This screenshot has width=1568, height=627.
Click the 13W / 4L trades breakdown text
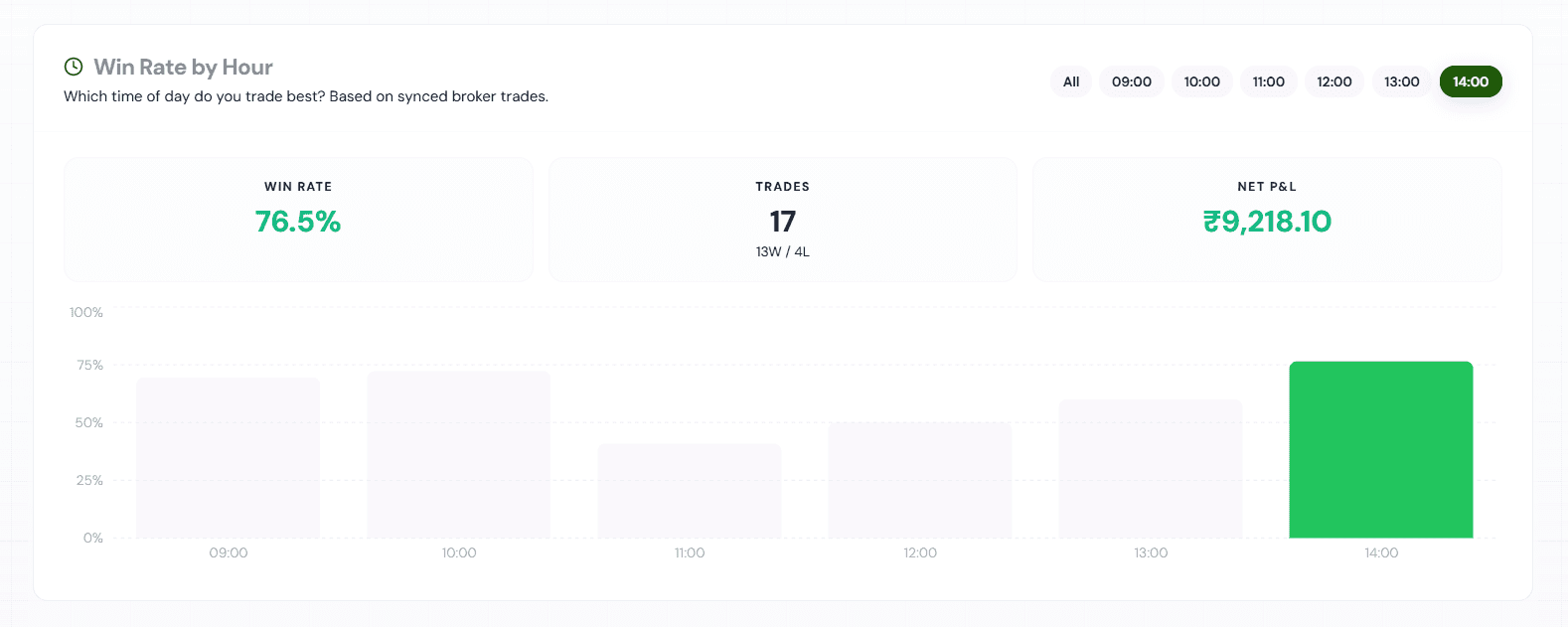[783, 252]
